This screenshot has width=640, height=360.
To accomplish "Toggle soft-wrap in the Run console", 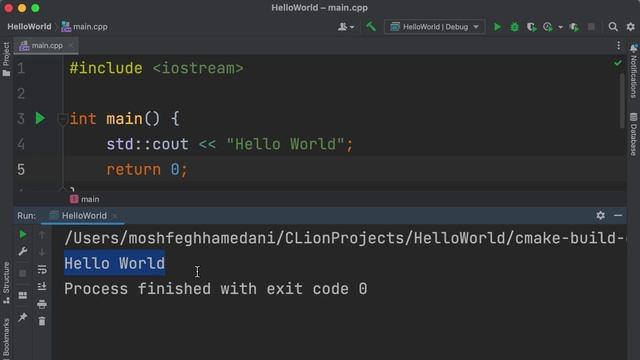I will tap(42, 269).
